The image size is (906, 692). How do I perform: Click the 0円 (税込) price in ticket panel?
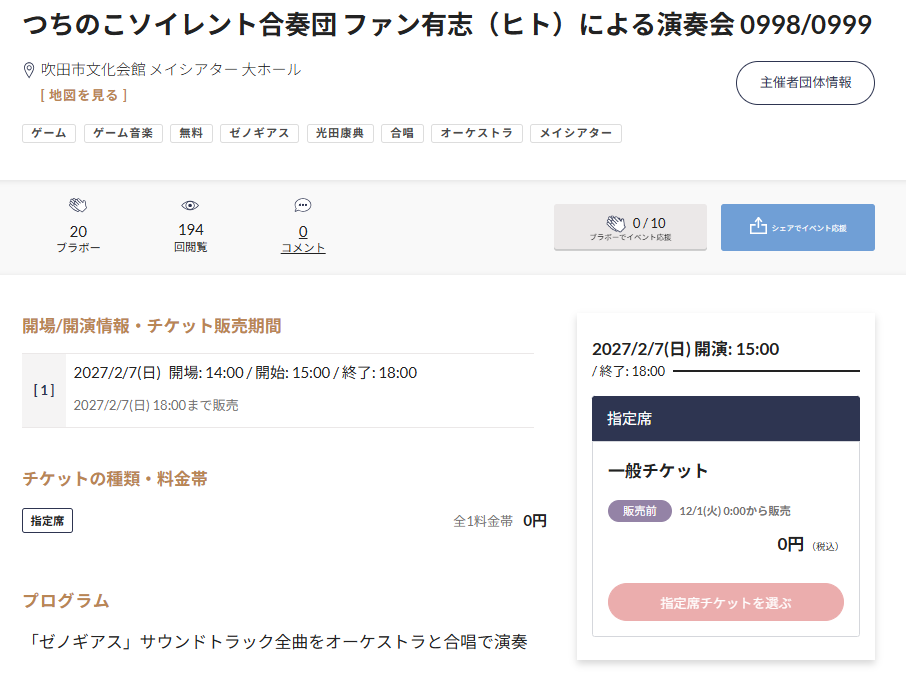click(808, 544)
